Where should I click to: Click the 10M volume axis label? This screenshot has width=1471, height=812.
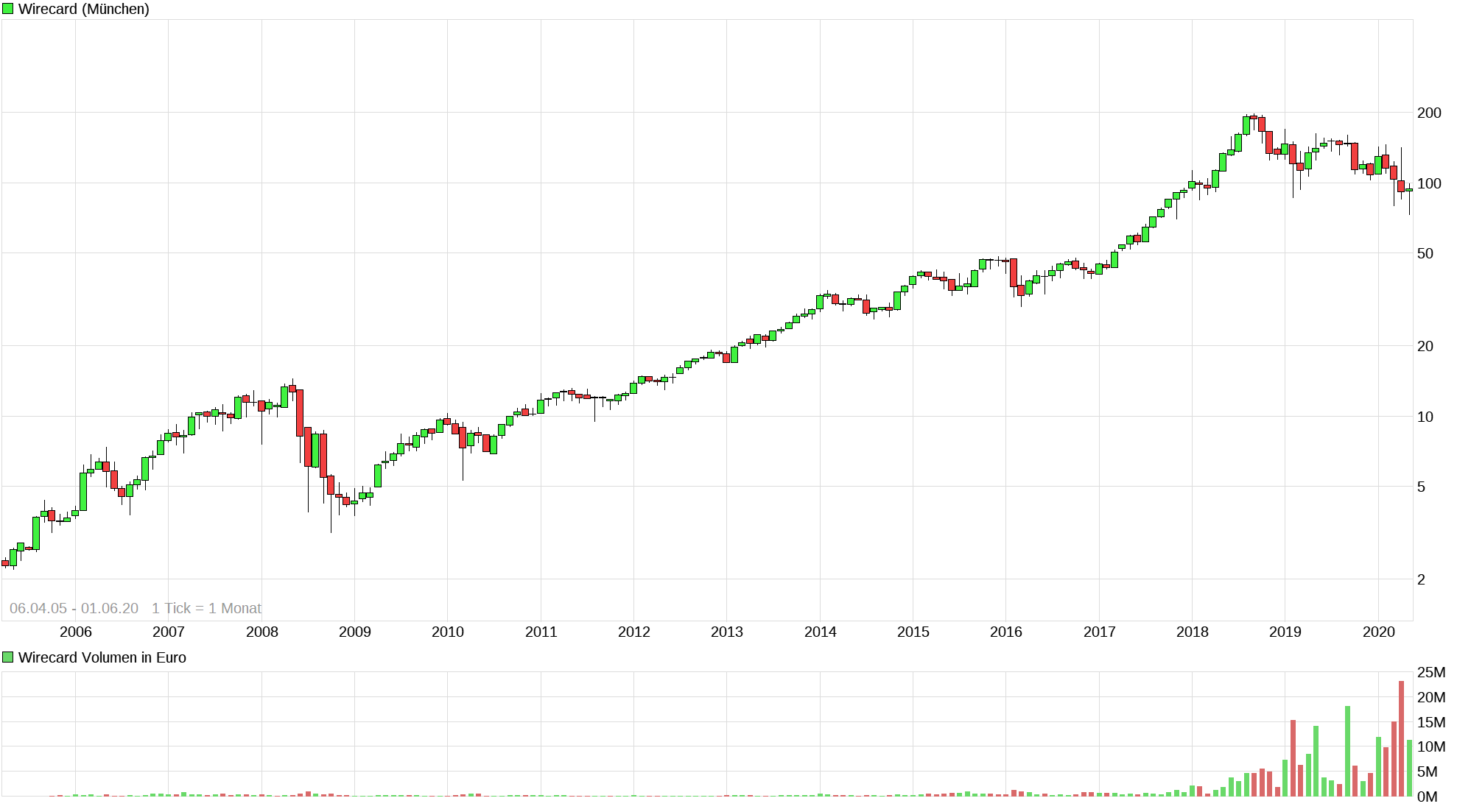[1431, 746]
